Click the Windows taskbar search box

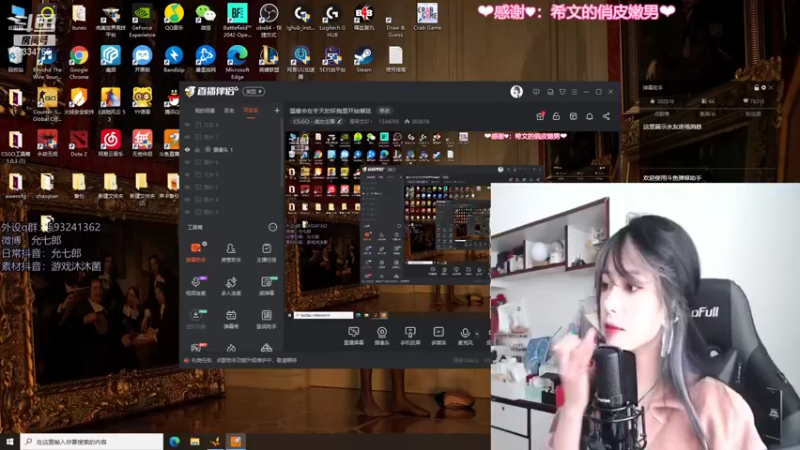tap(92, 441)
